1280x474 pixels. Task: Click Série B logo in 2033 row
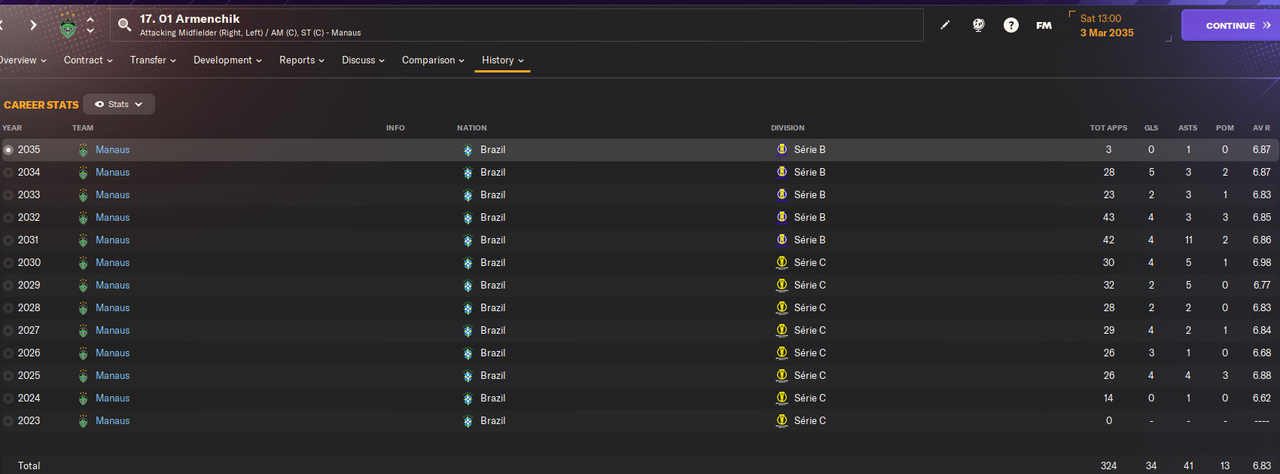click(782, 195)
